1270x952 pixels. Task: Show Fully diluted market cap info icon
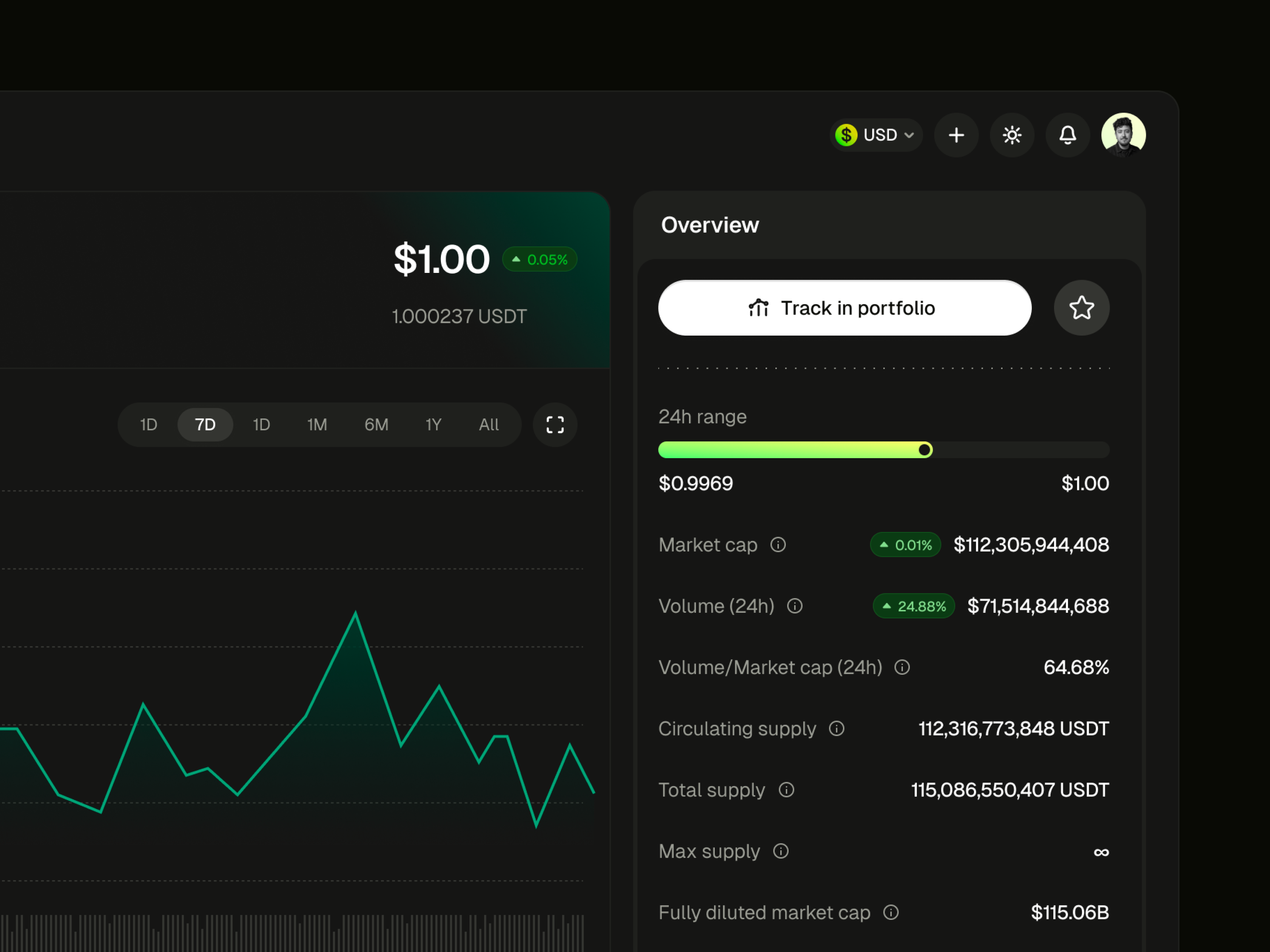pyautogui.click(x=891, y=912)
